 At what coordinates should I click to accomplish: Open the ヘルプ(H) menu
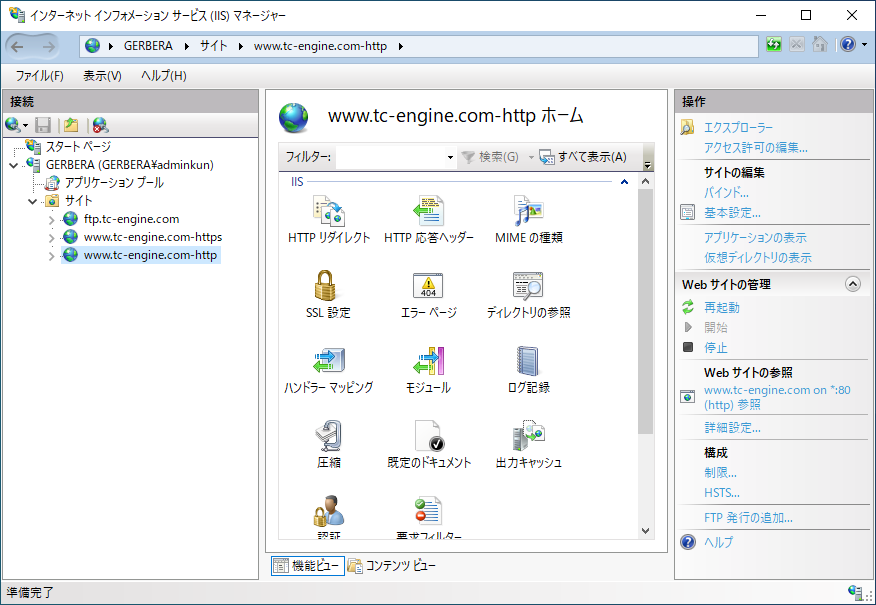click(164, 76)
